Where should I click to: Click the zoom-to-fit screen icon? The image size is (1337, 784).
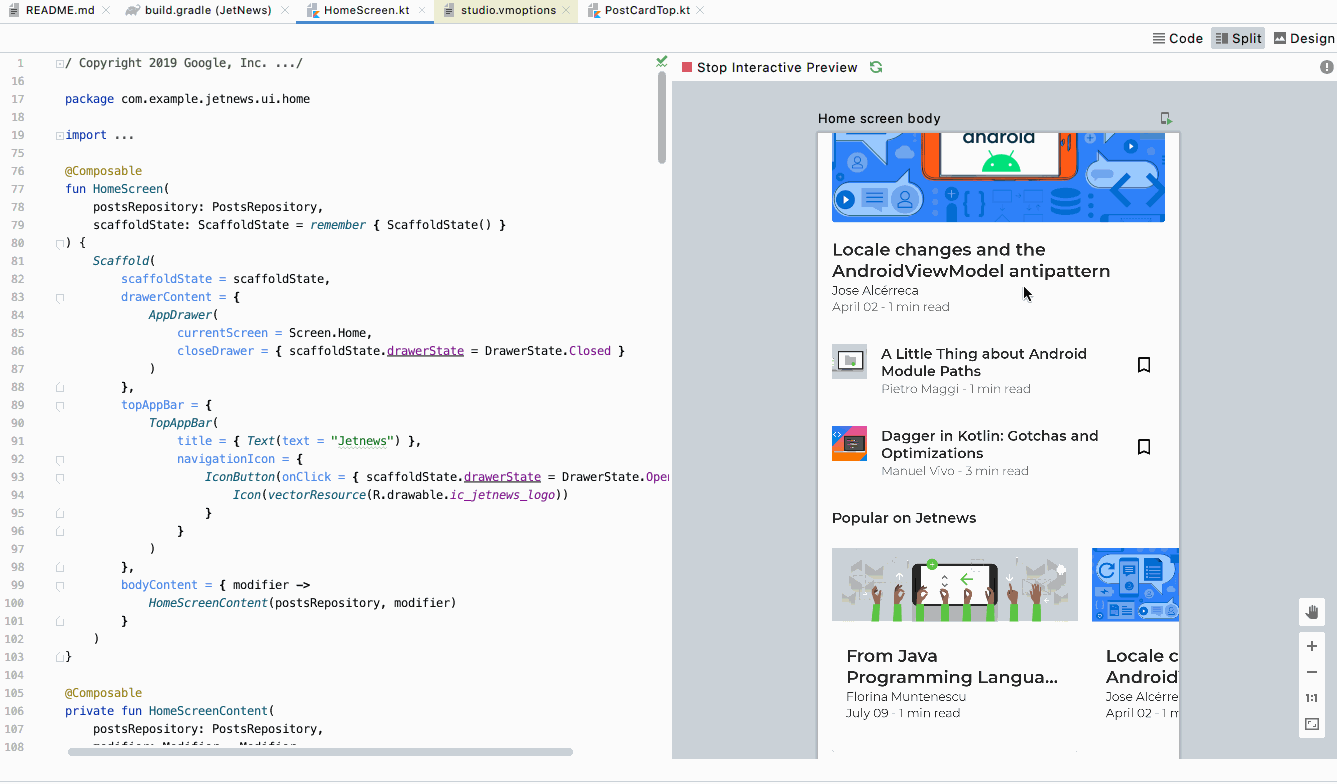1312,724
